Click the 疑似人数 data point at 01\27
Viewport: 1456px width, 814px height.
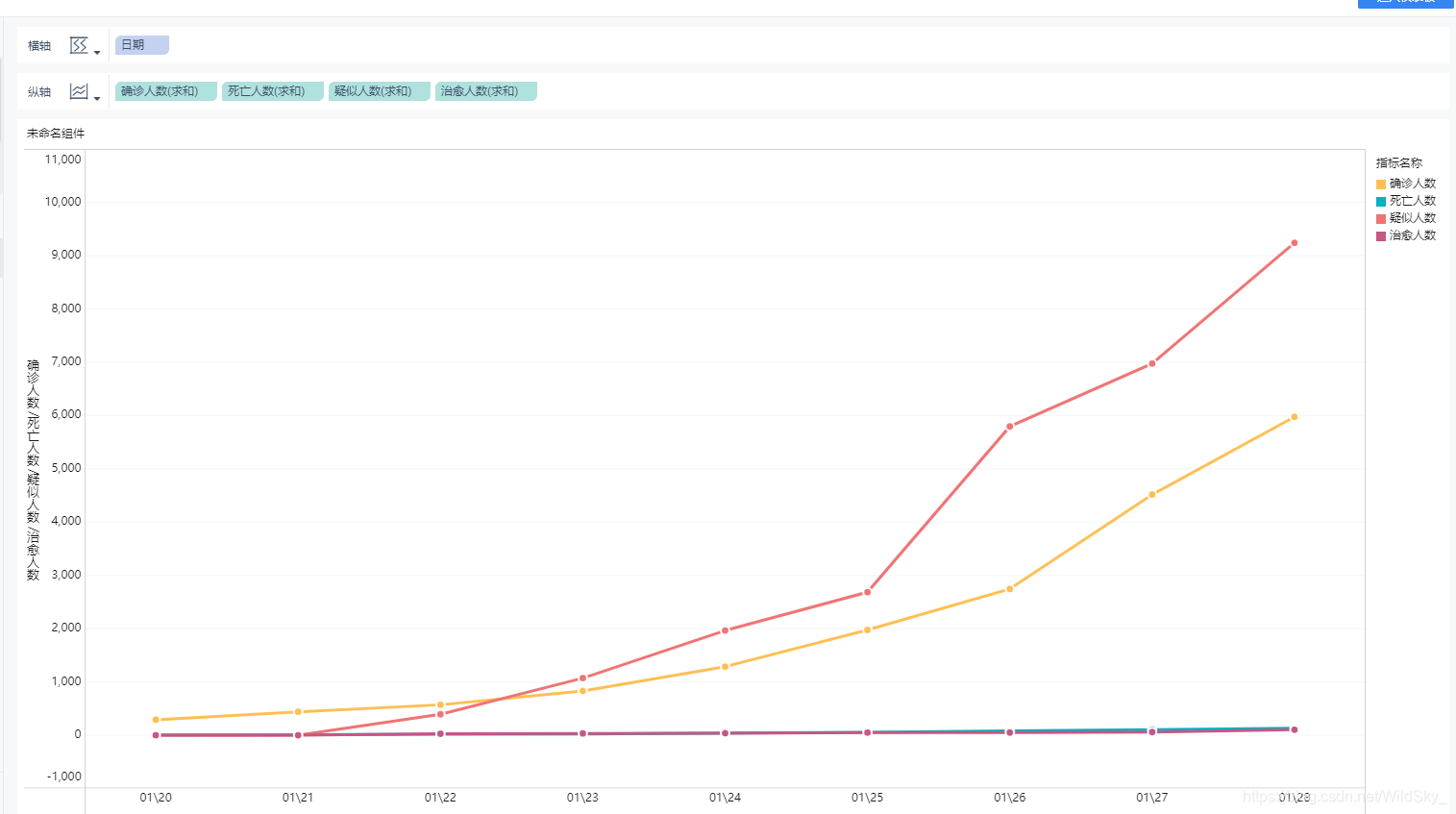pyautogui.click(x=1152, y=363)
